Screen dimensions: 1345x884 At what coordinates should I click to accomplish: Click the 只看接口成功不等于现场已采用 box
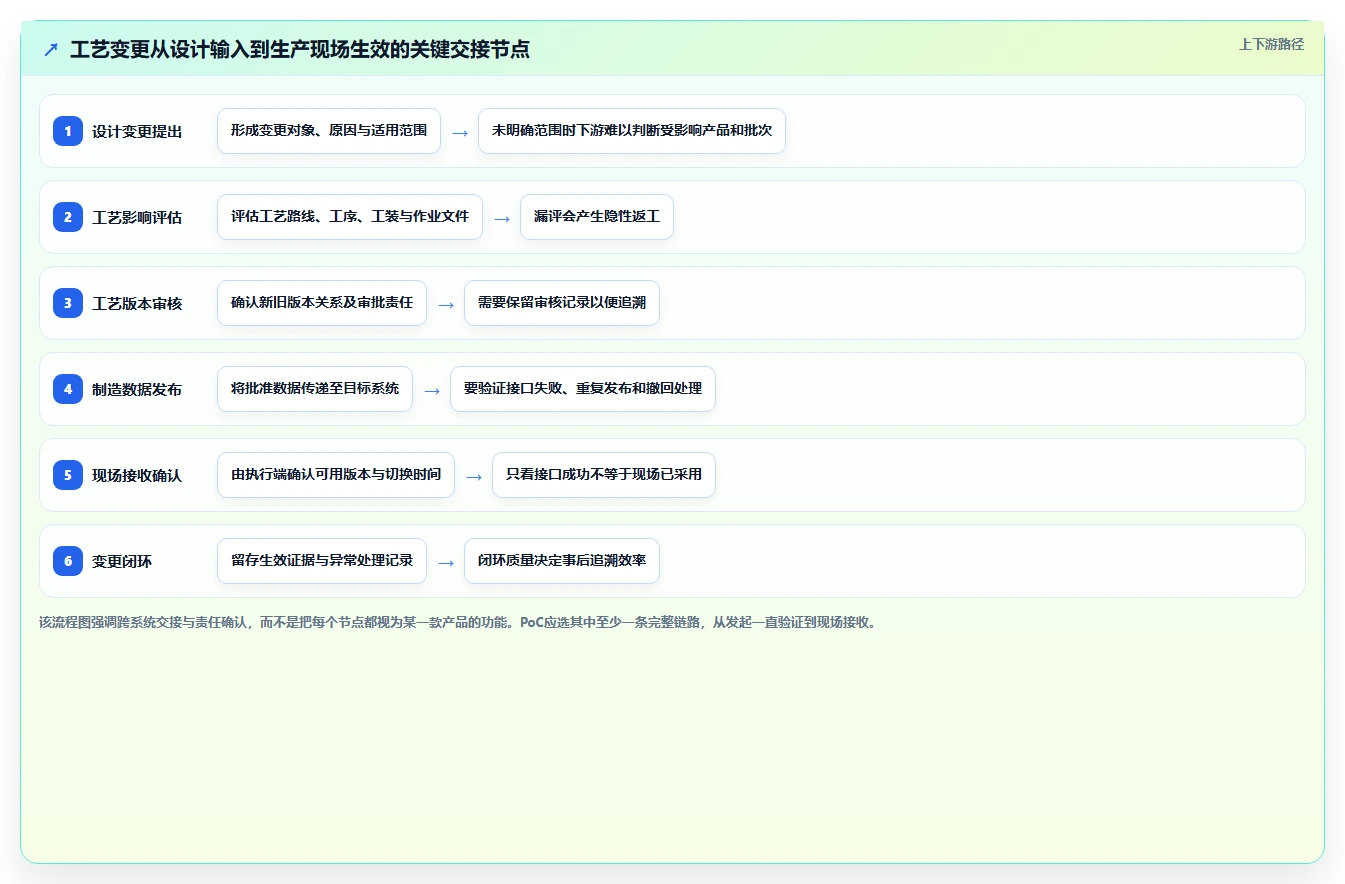(x=604, y=475)
